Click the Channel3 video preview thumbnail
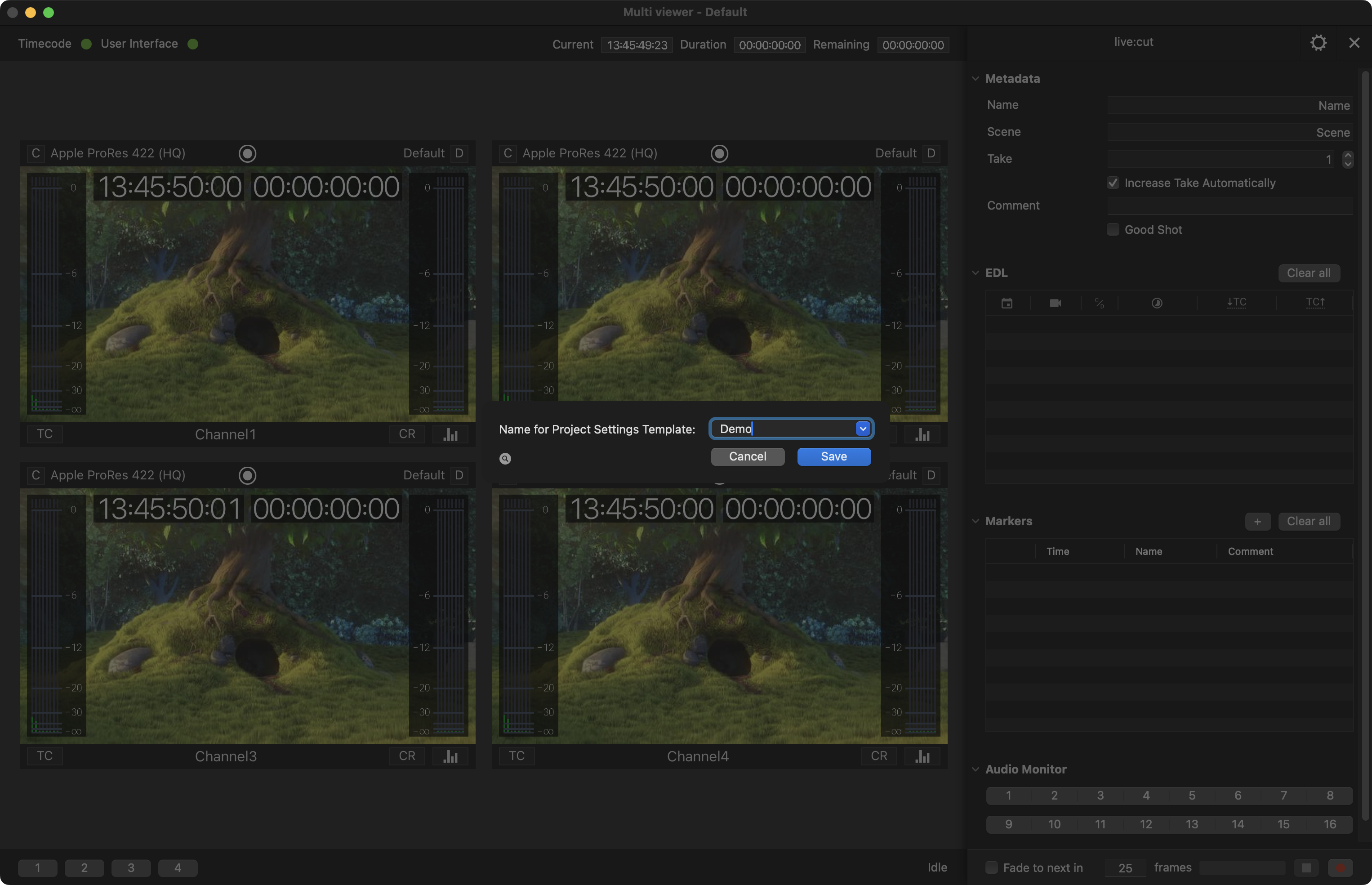 (x=248, y=616)
